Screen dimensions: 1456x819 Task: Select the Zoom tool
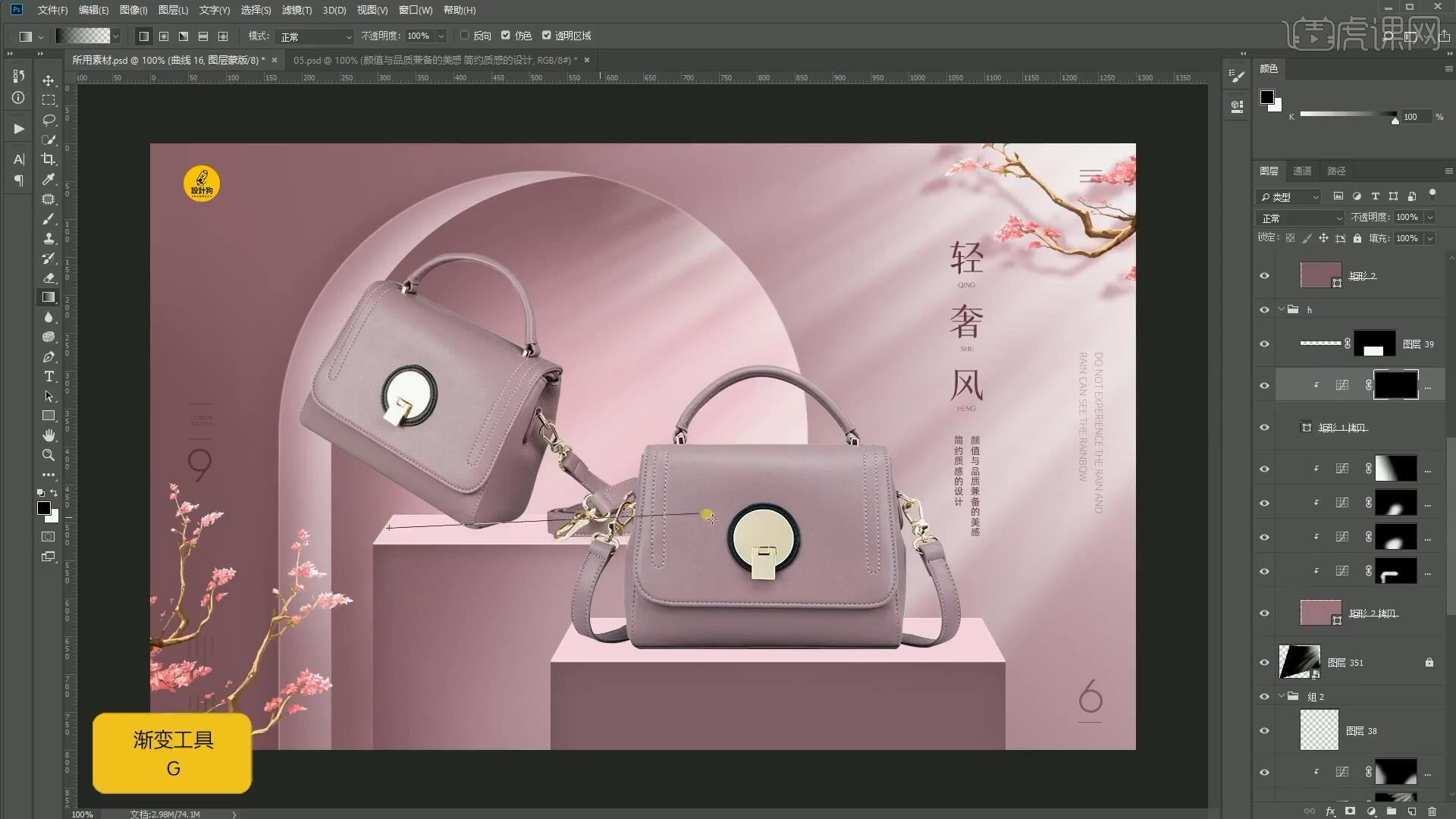(x=49, y=455)
